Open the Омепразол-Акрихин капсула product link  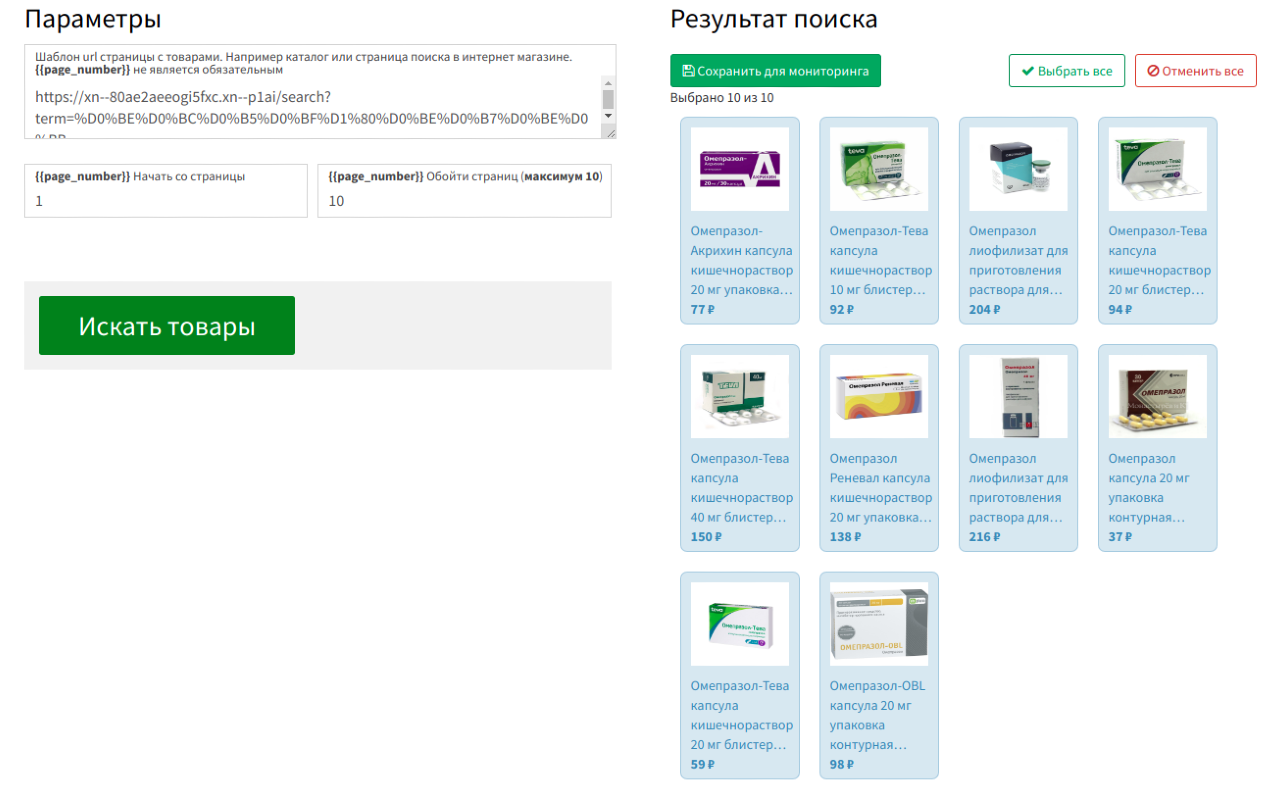click(741, 260)
